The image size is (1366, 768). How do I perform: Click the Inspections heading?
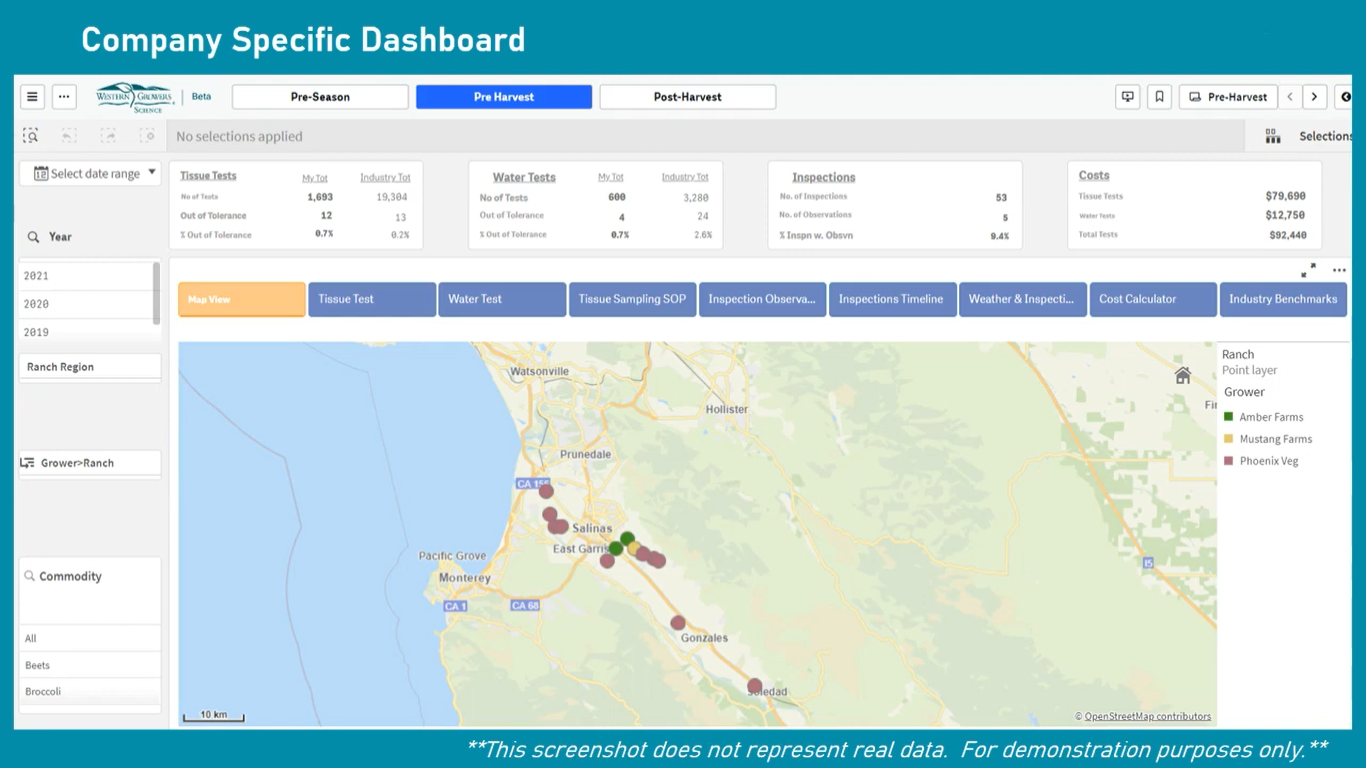(x=824, y=177)
